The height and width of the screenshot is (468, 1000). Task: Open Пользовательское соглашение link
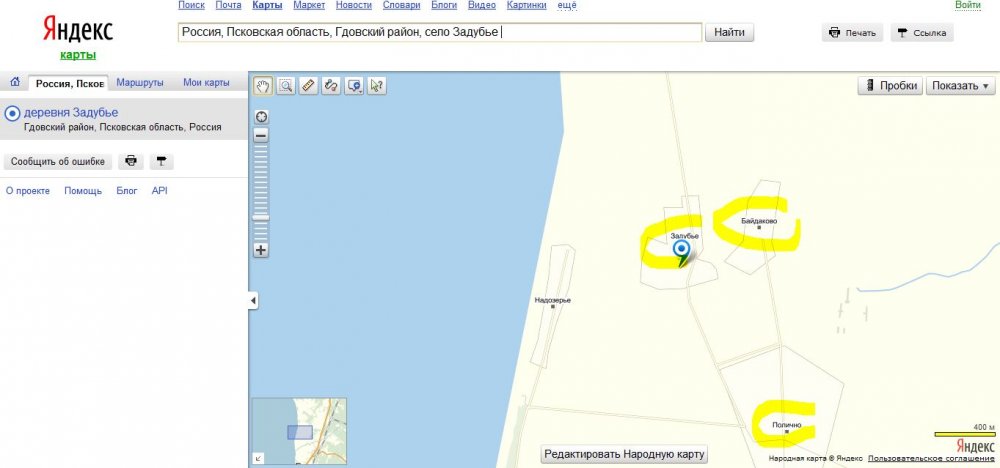pos(930,458)
